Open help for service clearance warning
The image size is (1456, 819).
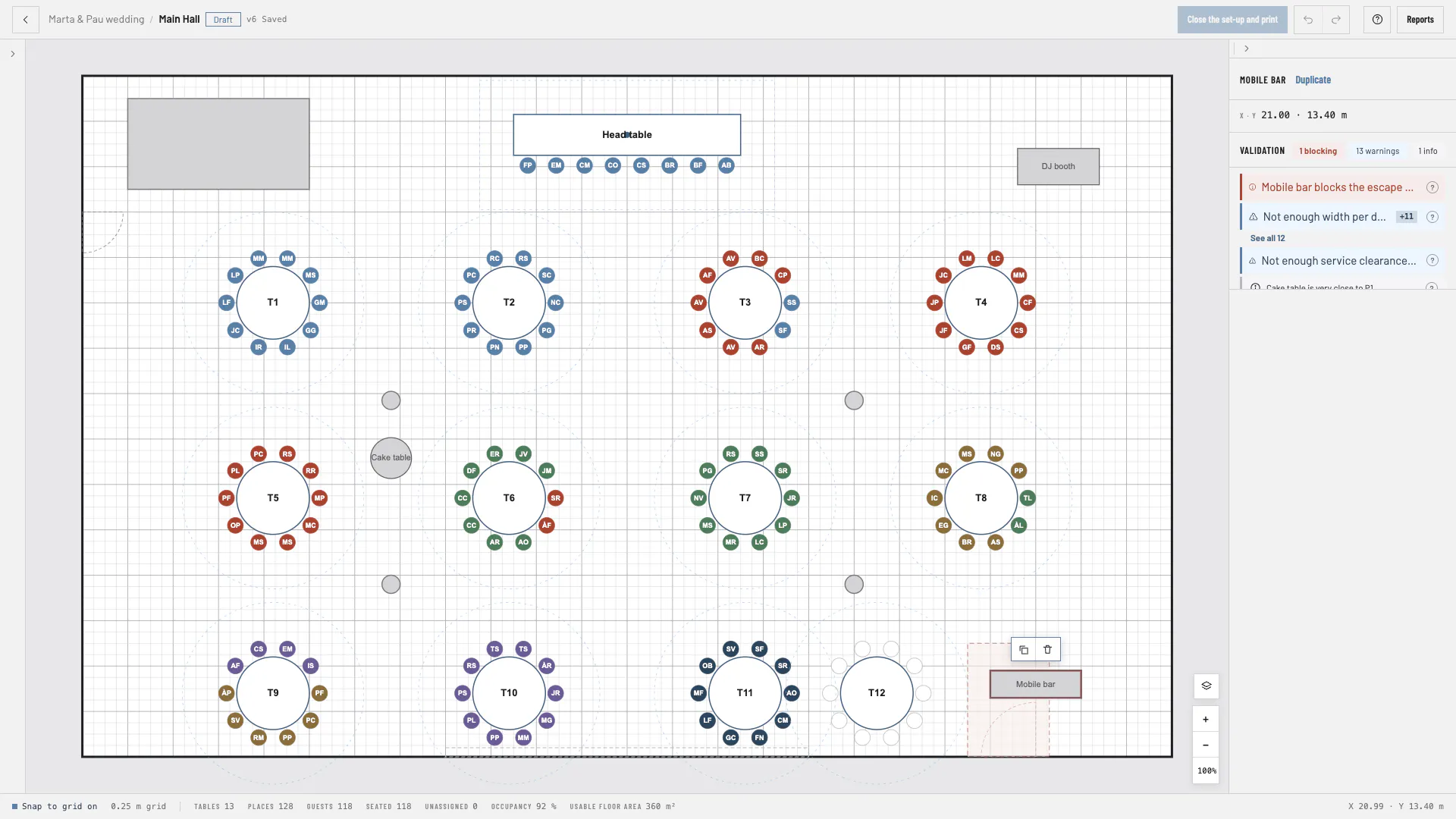(x=1432, y=261)
